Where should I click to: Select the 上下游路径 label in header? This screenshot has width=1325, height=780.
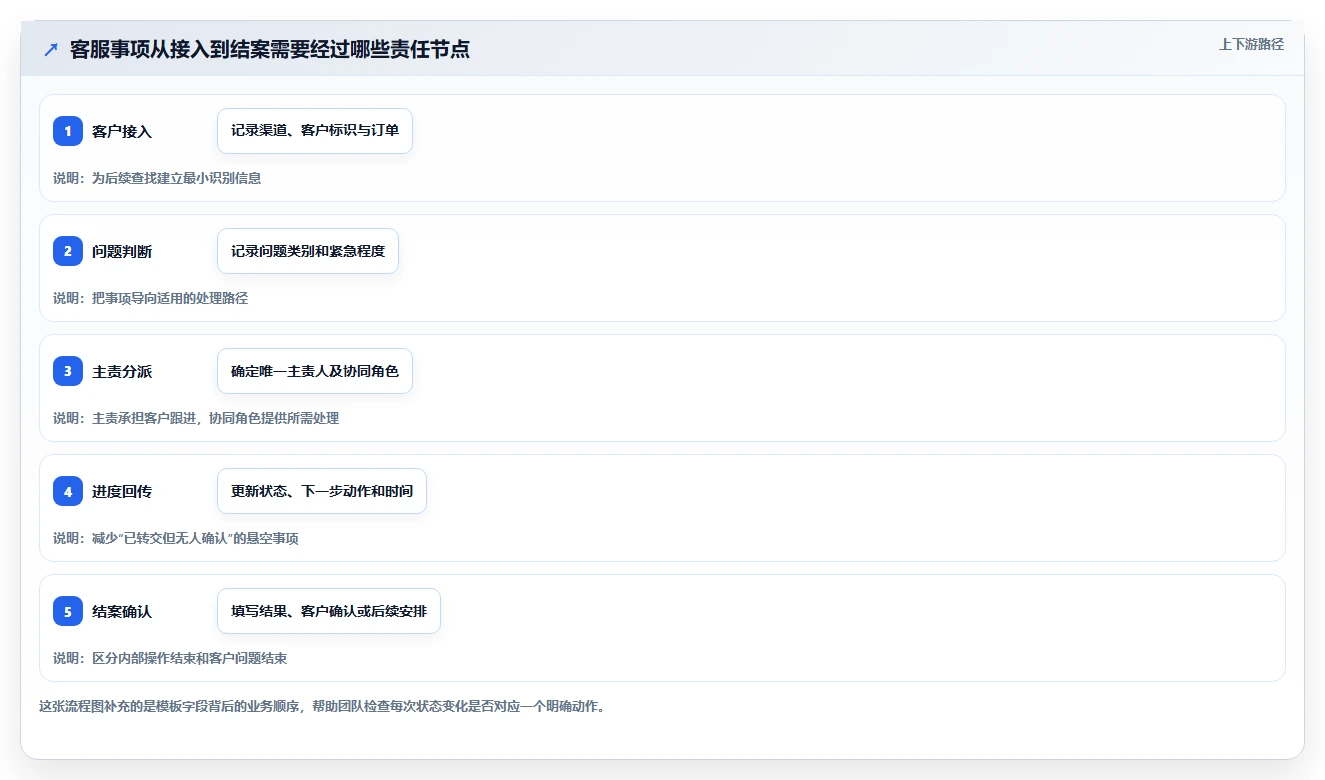1251,44
